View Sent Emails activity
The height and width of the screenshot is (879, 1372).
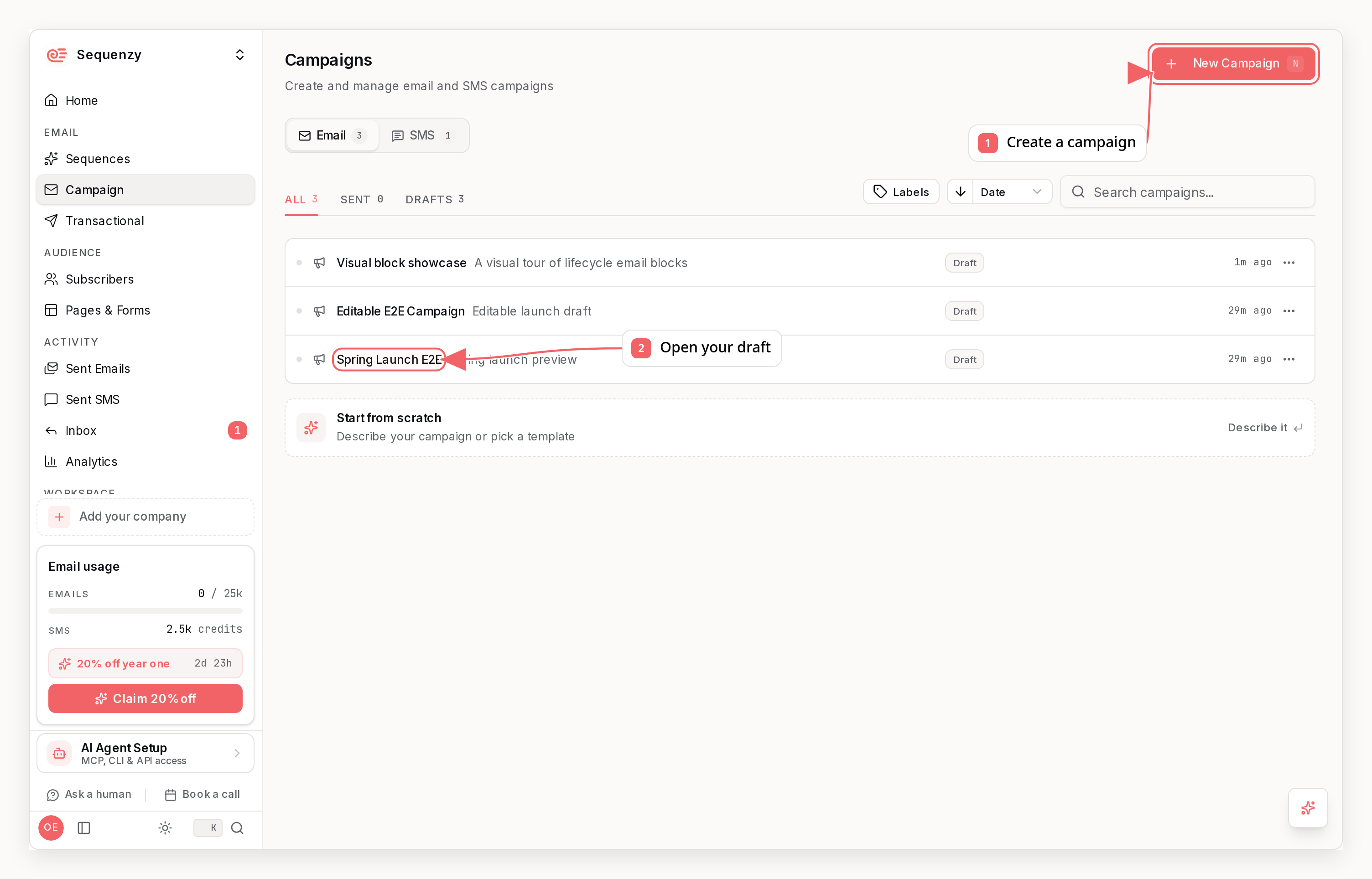(145, 369)
